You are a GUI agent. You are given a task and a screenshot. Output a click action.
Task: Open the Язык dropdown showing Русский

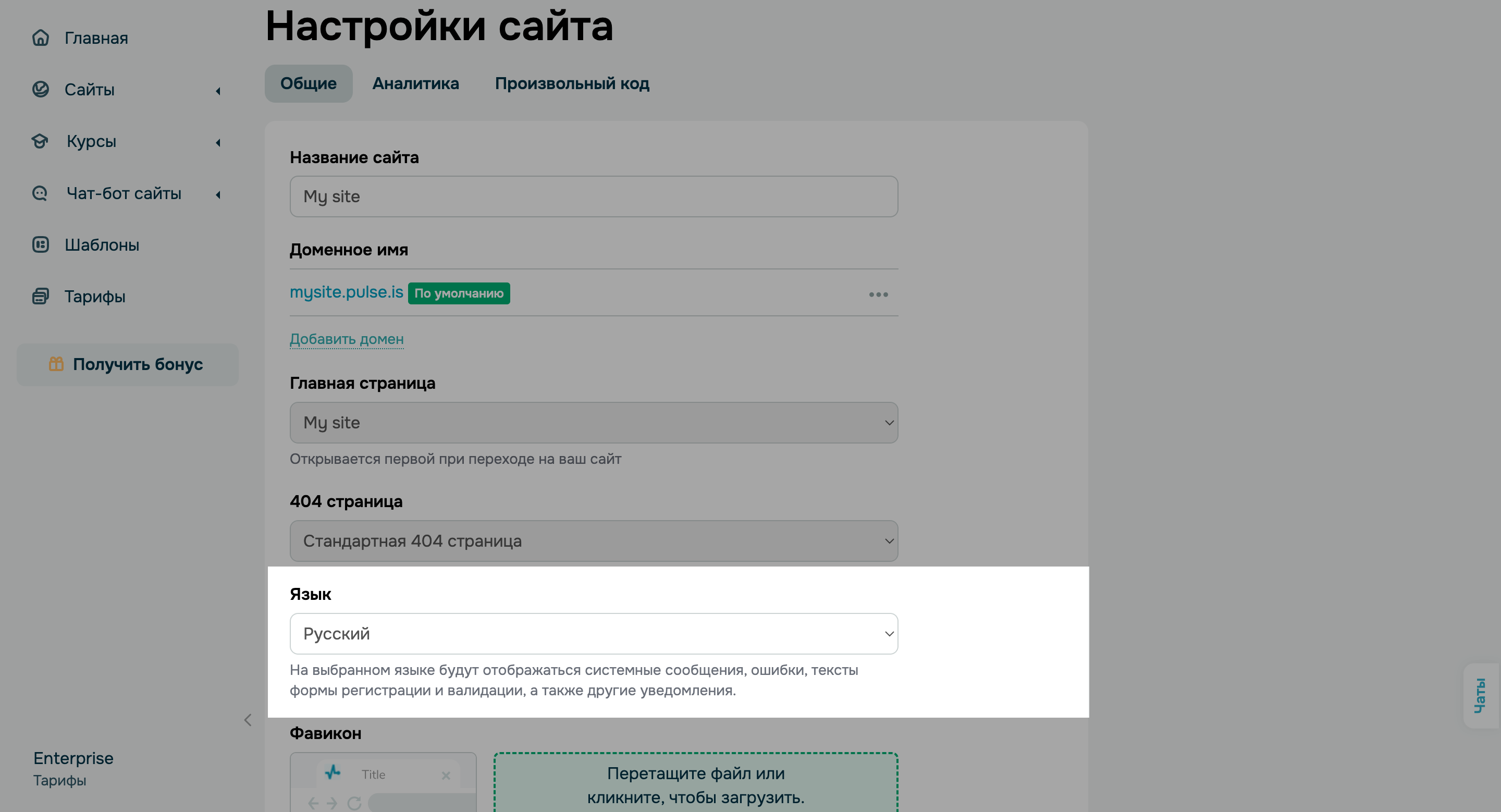click(x=593, y=634)
